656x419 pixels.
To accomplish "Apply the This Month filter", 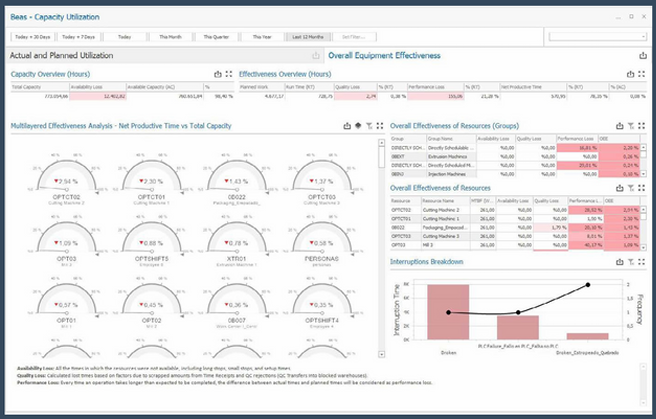I will point(171,37).
